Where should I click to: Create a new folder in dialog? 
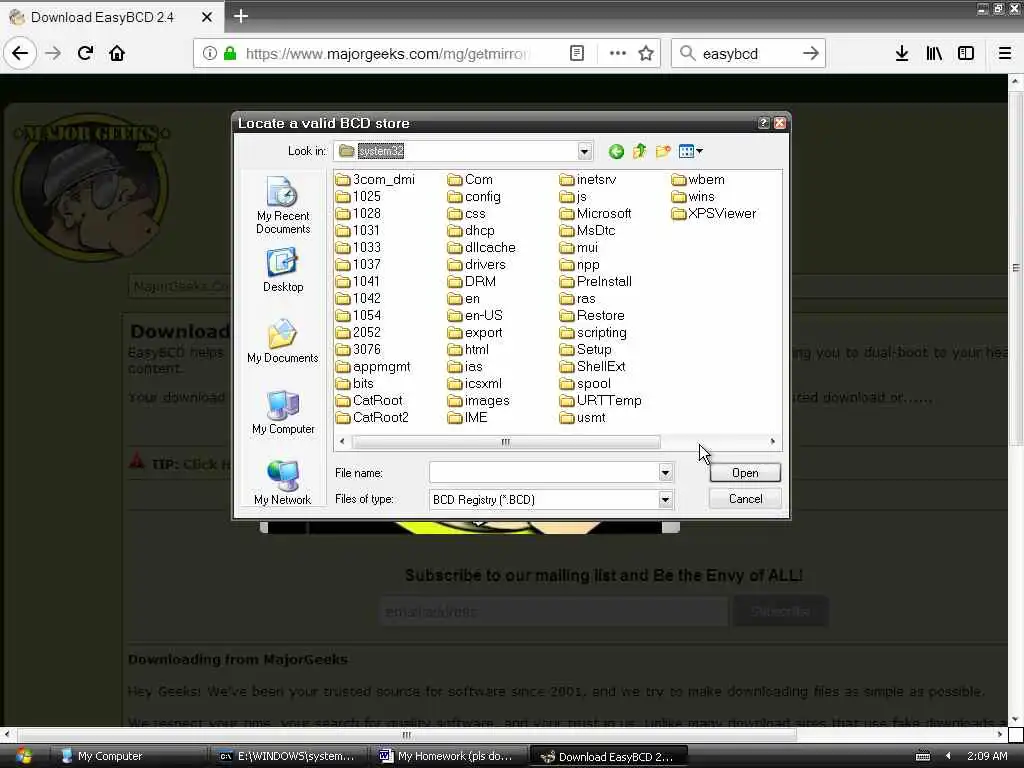(663, 152)
